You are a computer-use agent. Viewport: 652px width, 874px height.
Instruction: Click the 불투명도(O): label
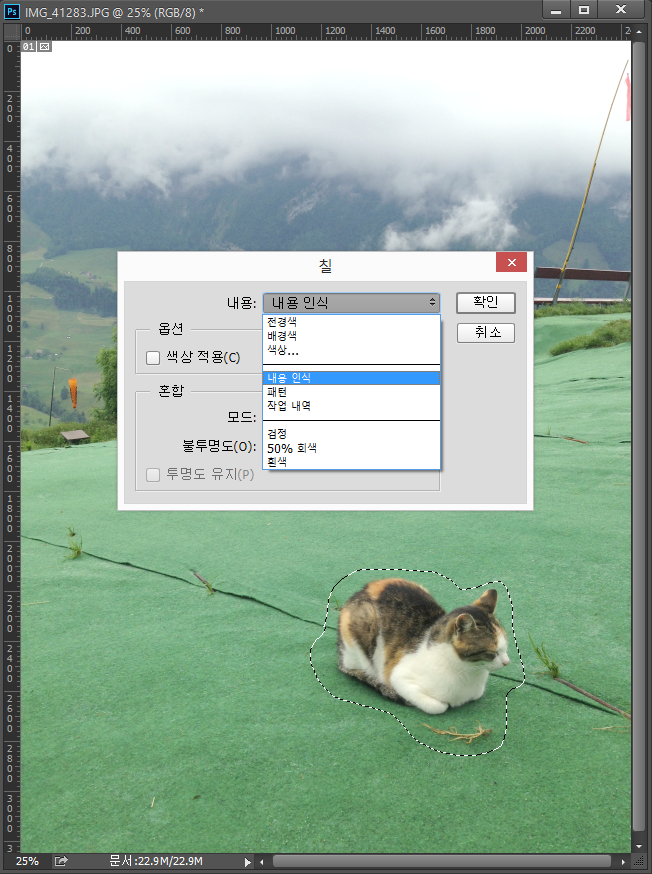click(220, 446)
